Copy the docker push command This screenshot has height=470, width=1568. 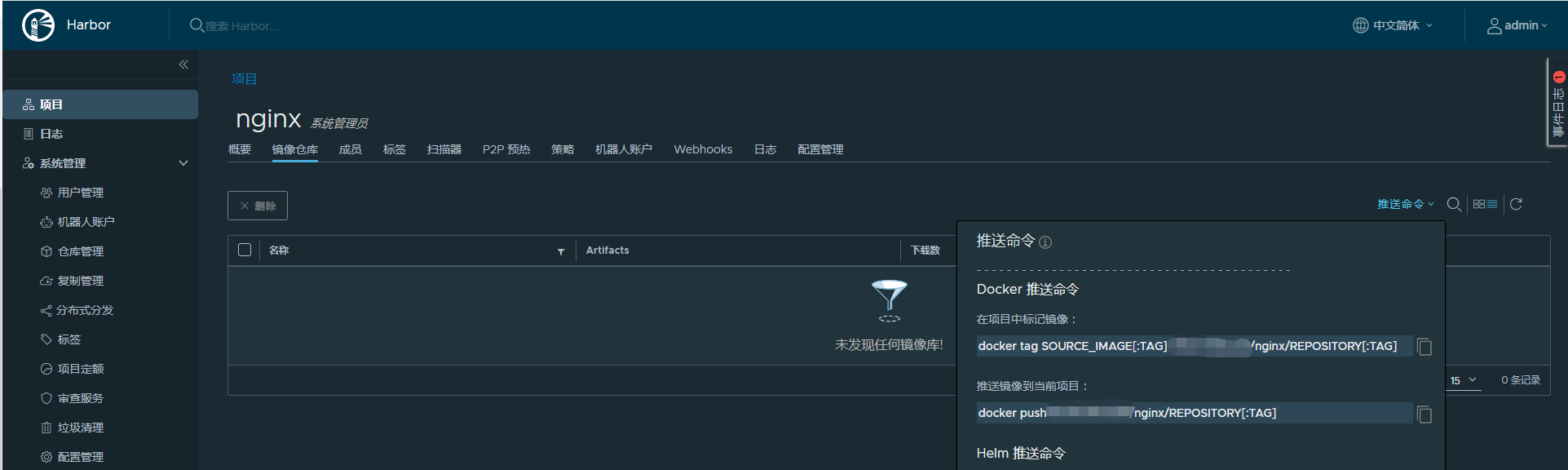[x=1424, y=415]
